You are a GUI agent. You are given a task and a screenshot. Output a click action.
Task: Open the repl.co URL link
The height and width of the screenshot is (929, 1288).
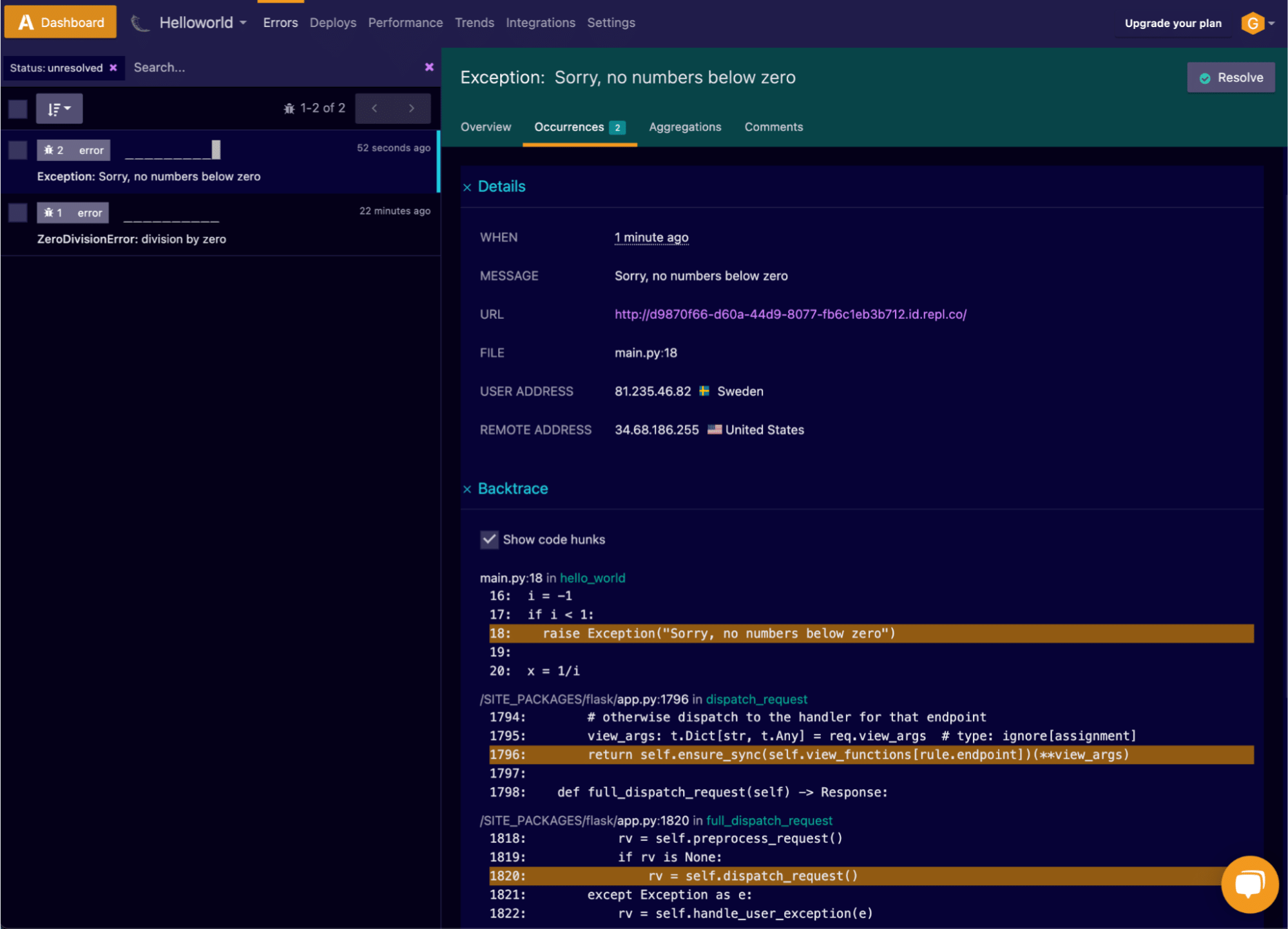click(x=789, y=314)
